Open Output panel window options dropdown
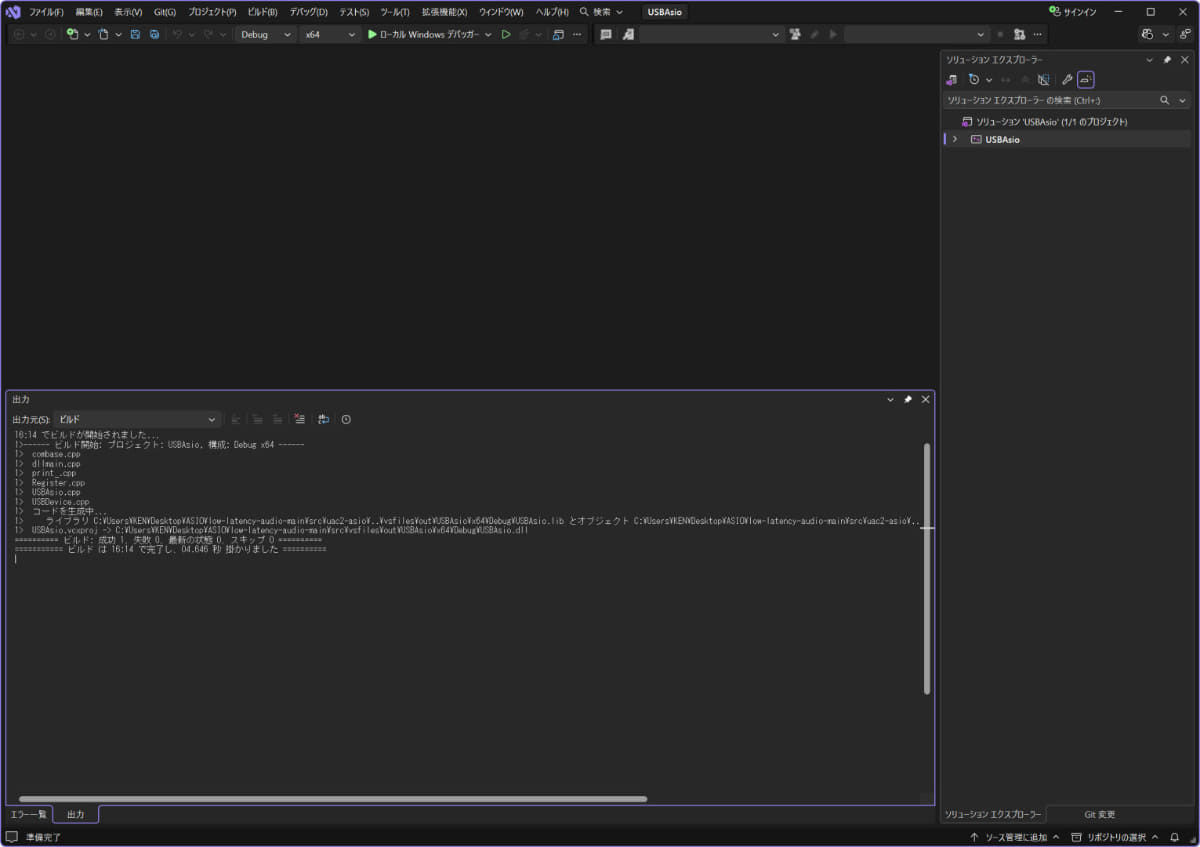This screenshot has height=847, width=1200. (890, 399)
